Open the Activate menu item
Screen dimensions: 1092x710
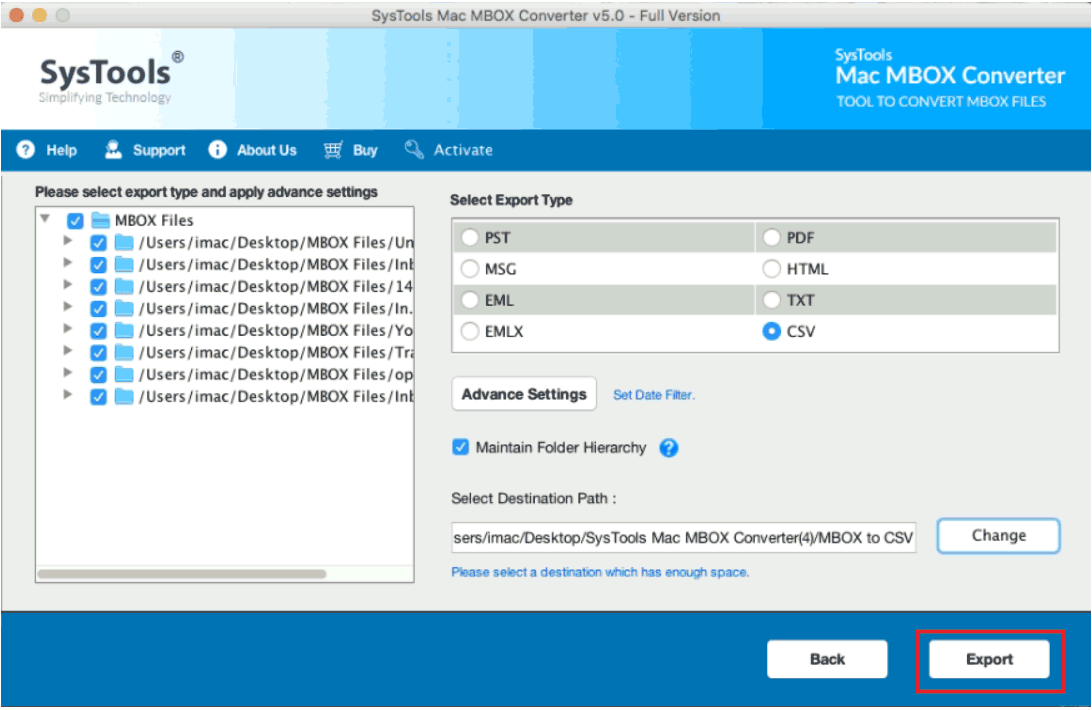tap(448, 150)
